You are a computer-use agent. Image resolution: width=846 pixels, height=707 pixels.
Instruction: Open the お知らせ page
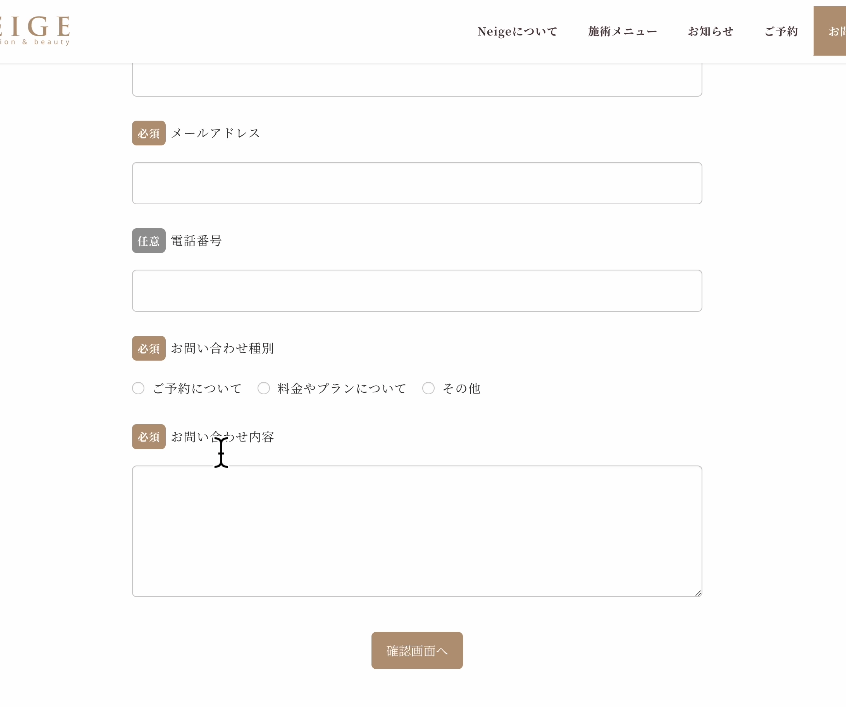710,31
